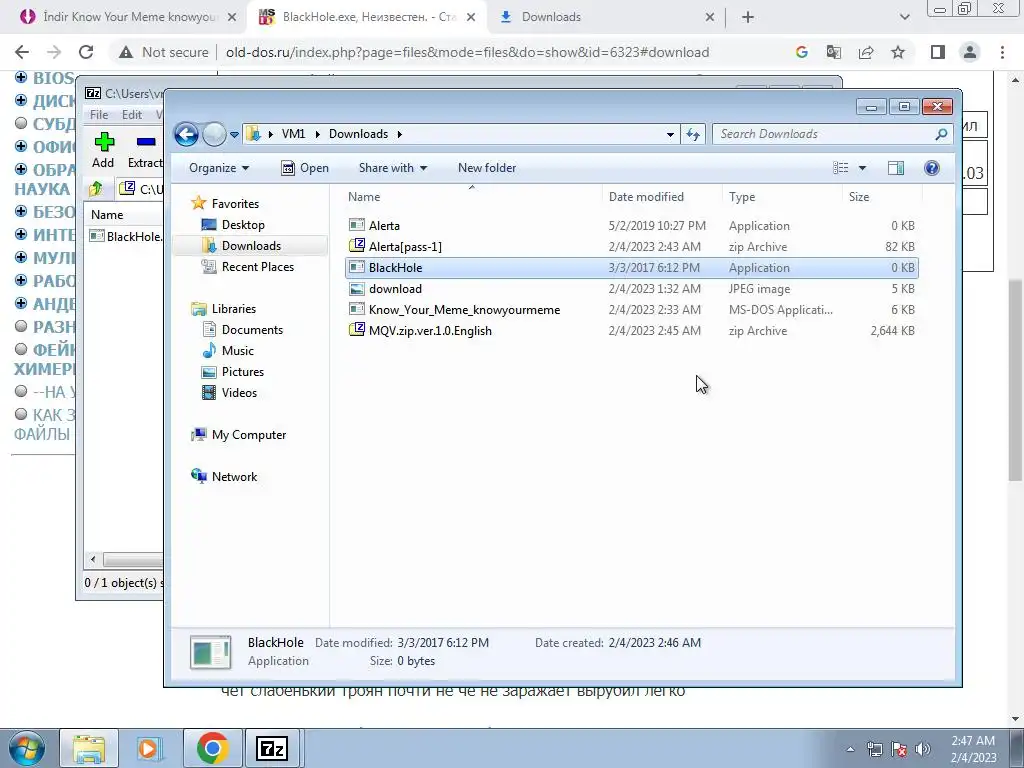
Task: Select My Computer in the navigation pane
Action: pos(238,435)
